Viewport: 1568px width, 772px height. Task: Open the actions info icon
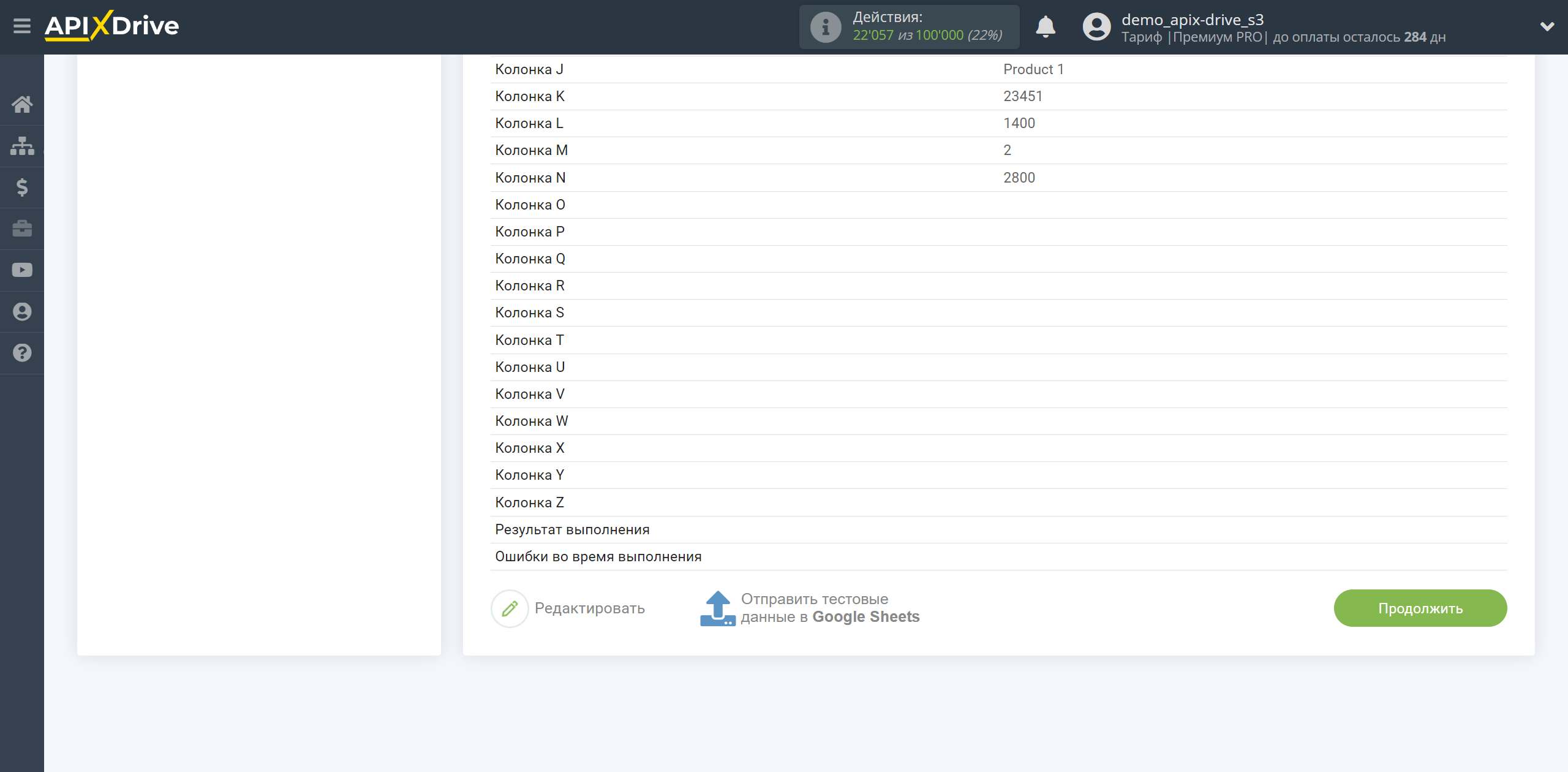tap(826, 27)
